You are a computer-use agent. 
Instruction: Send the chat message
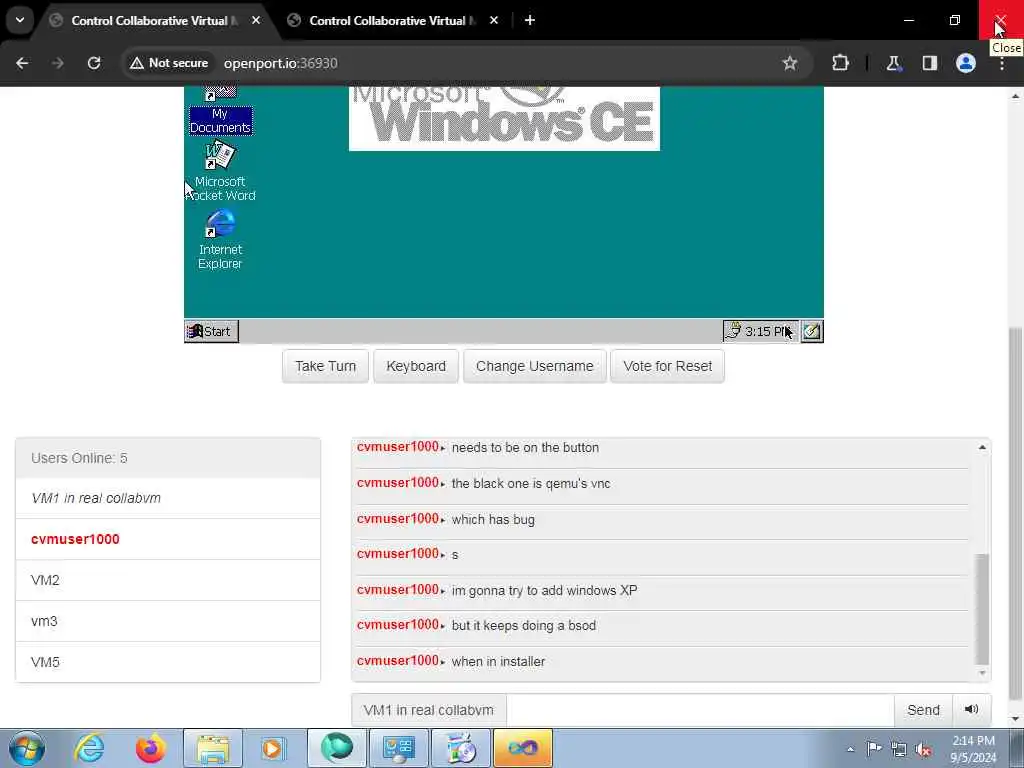(x=923, y=710)
